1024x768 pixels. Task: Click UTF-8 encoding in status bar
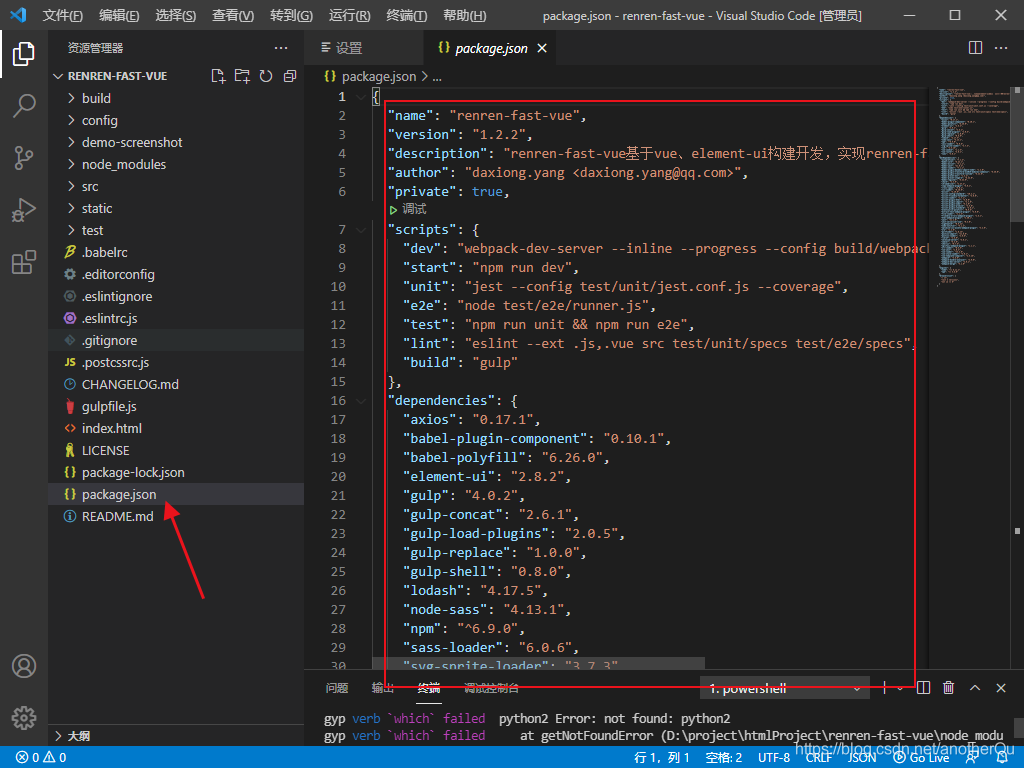click(x=774, y=758)
